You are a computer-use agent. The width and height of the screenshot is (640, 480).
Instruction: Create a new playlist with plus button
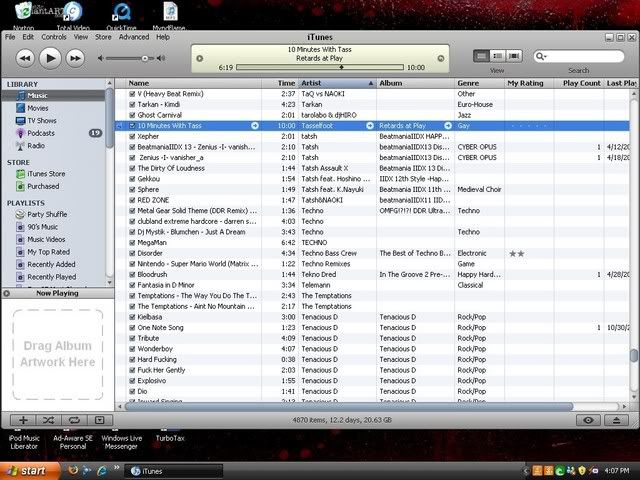click(x=23, y=420)
